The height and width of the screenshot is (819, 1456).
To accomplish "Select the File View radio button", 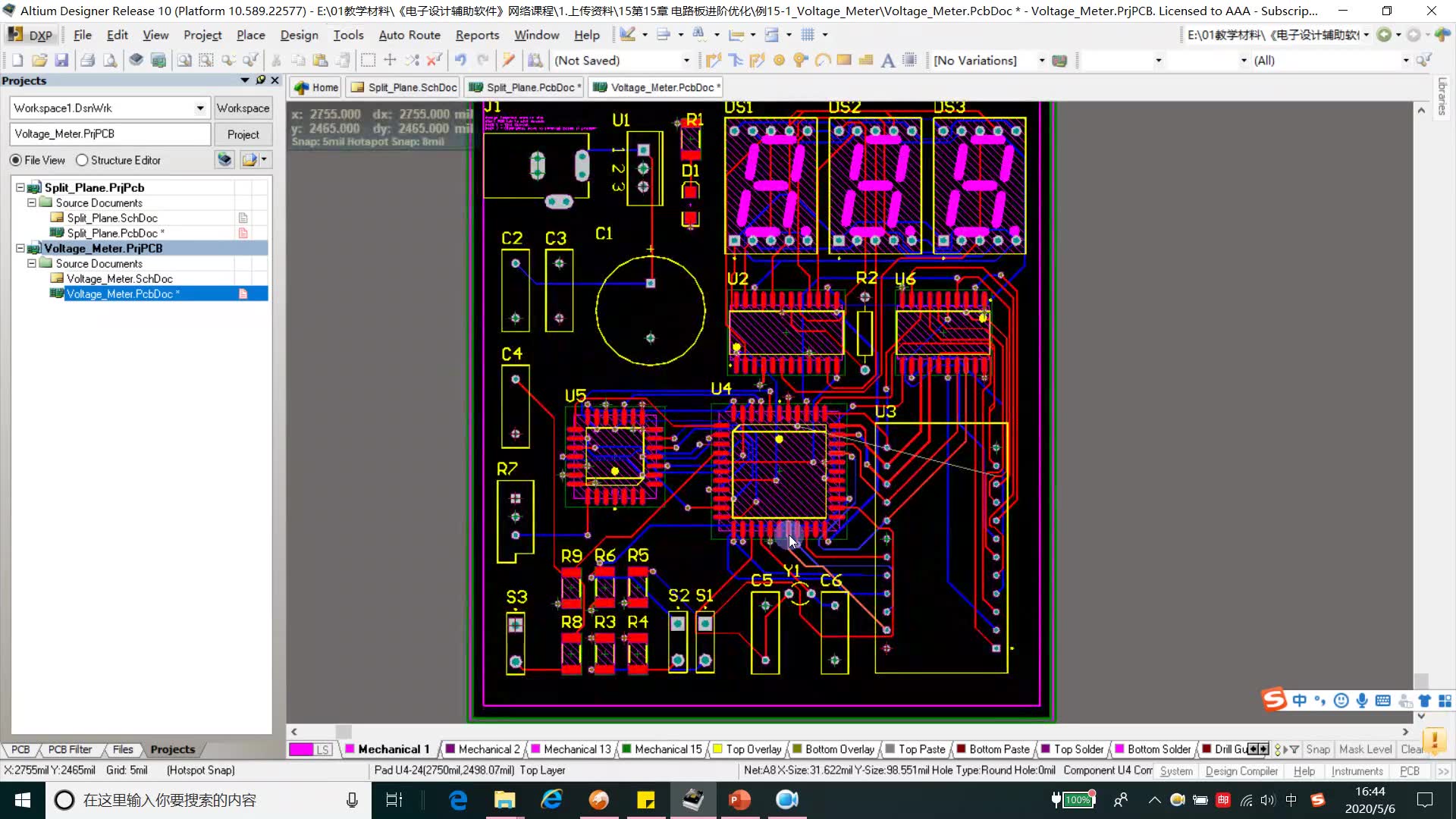I will pyautogui.click(x=16, y=160).
